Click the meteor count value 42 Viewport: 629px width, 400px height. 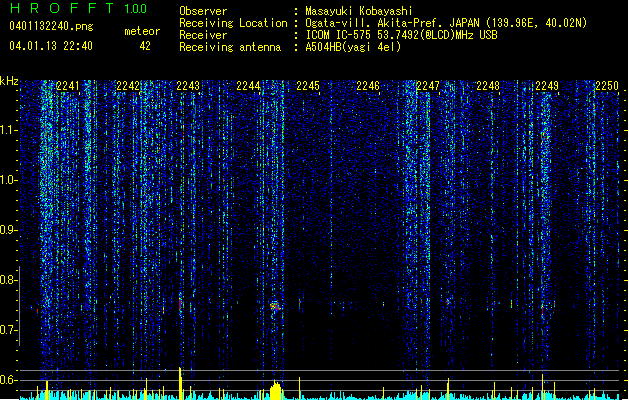pos(145,46)
